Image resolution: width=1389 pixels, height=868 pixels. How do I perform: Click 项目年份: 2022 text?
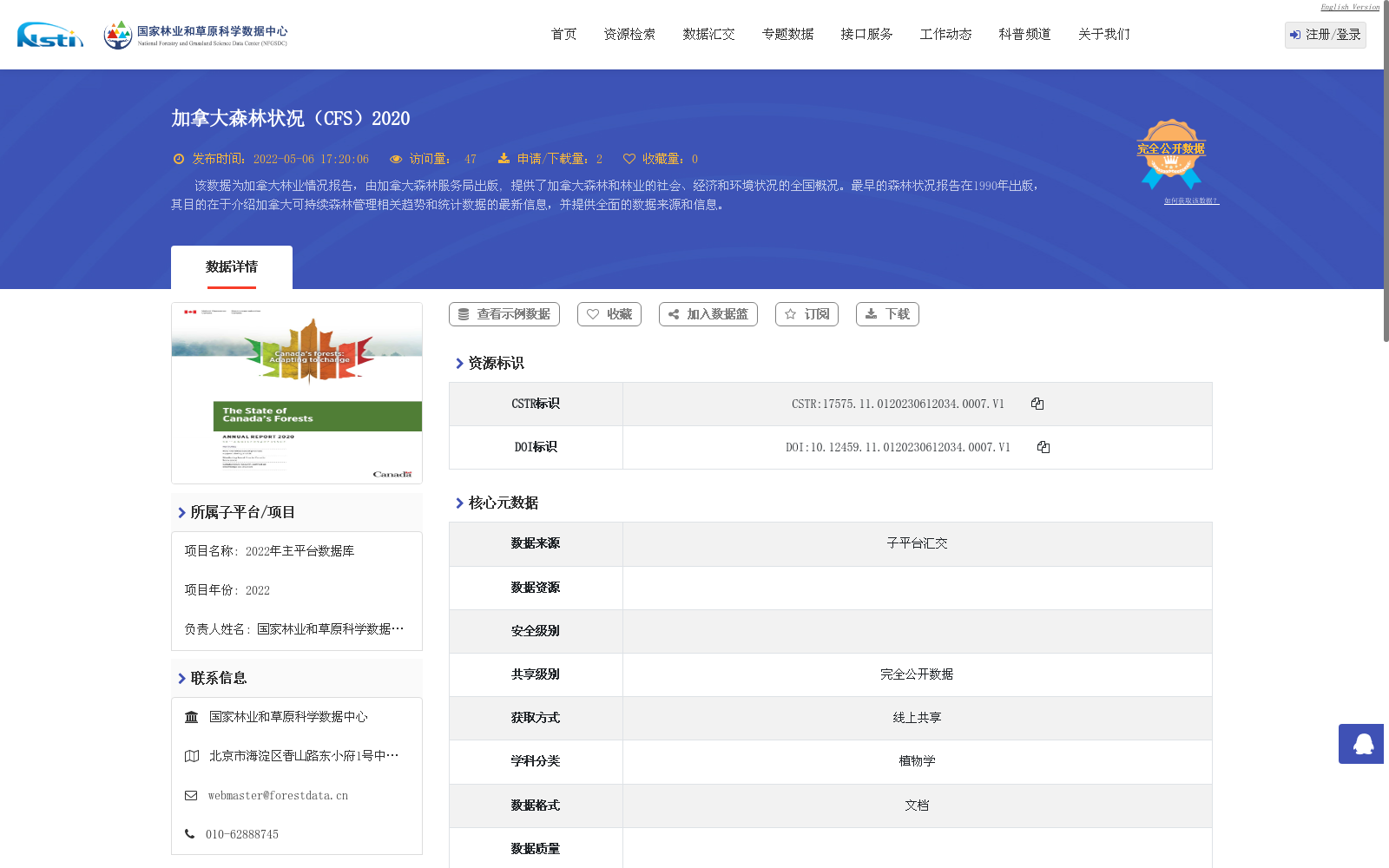tap(227, 590)
